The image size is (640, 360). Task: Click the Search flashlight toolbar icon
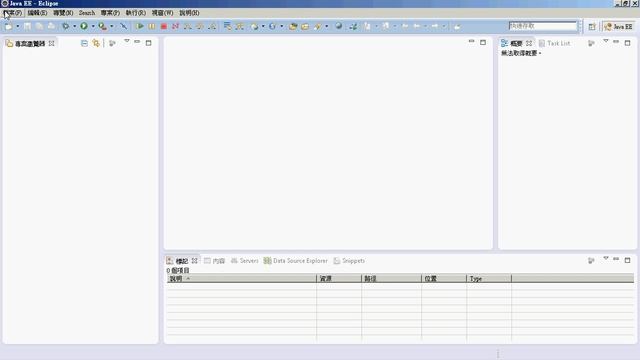click(318, 27)
